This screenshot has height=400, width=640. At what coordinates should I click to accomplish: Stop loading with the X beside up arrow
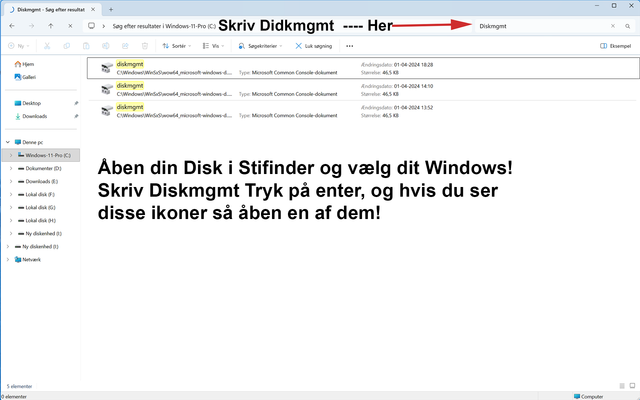[x=70, y=26]
